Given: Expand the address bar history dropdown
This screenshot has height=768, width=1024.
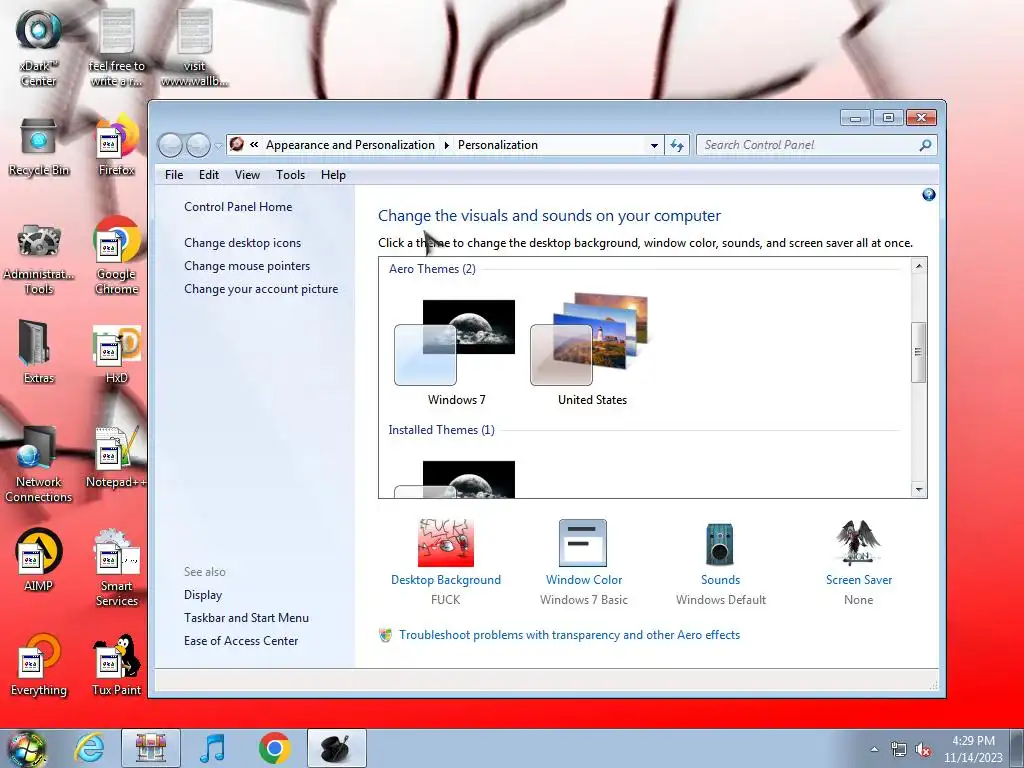Looking at the screenshot, I should pyautogui.click(x=654, y=146).
